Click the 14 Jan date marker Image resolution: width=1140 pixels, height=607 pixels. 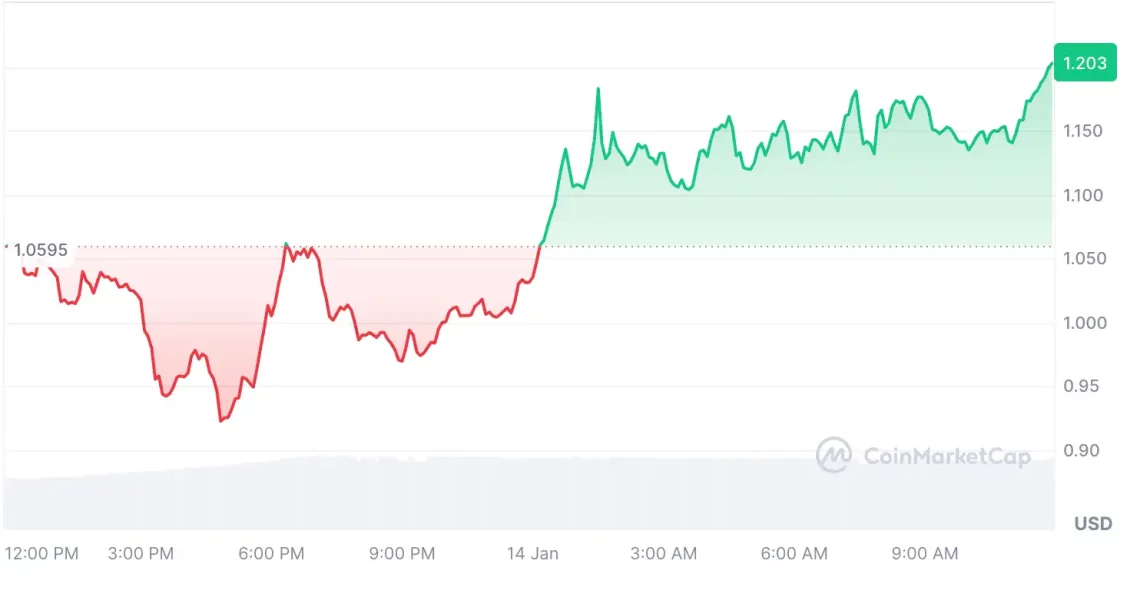[532, 553]
